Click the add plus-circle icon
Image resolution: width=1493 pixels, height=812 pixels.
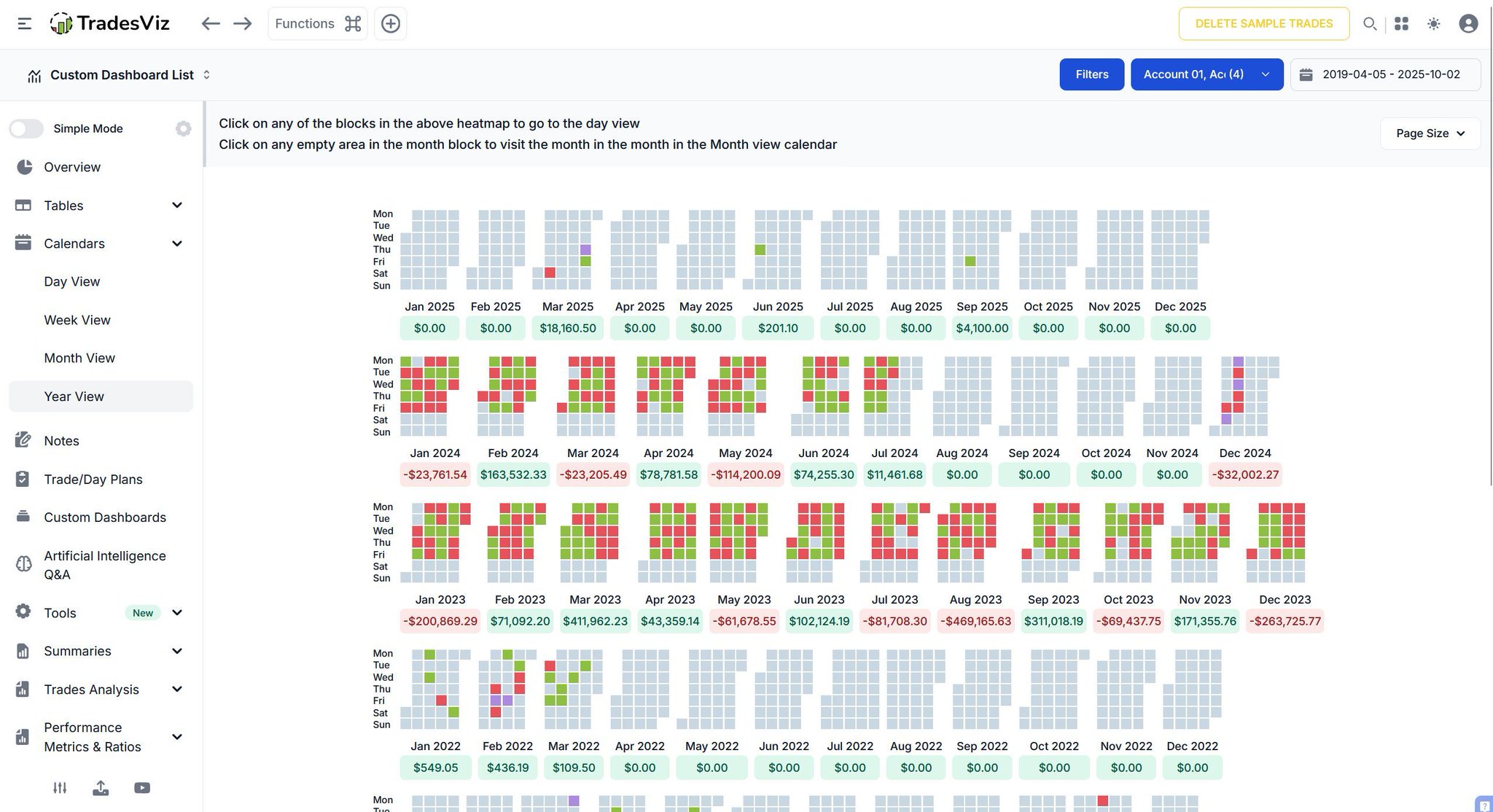click(391, 23)
